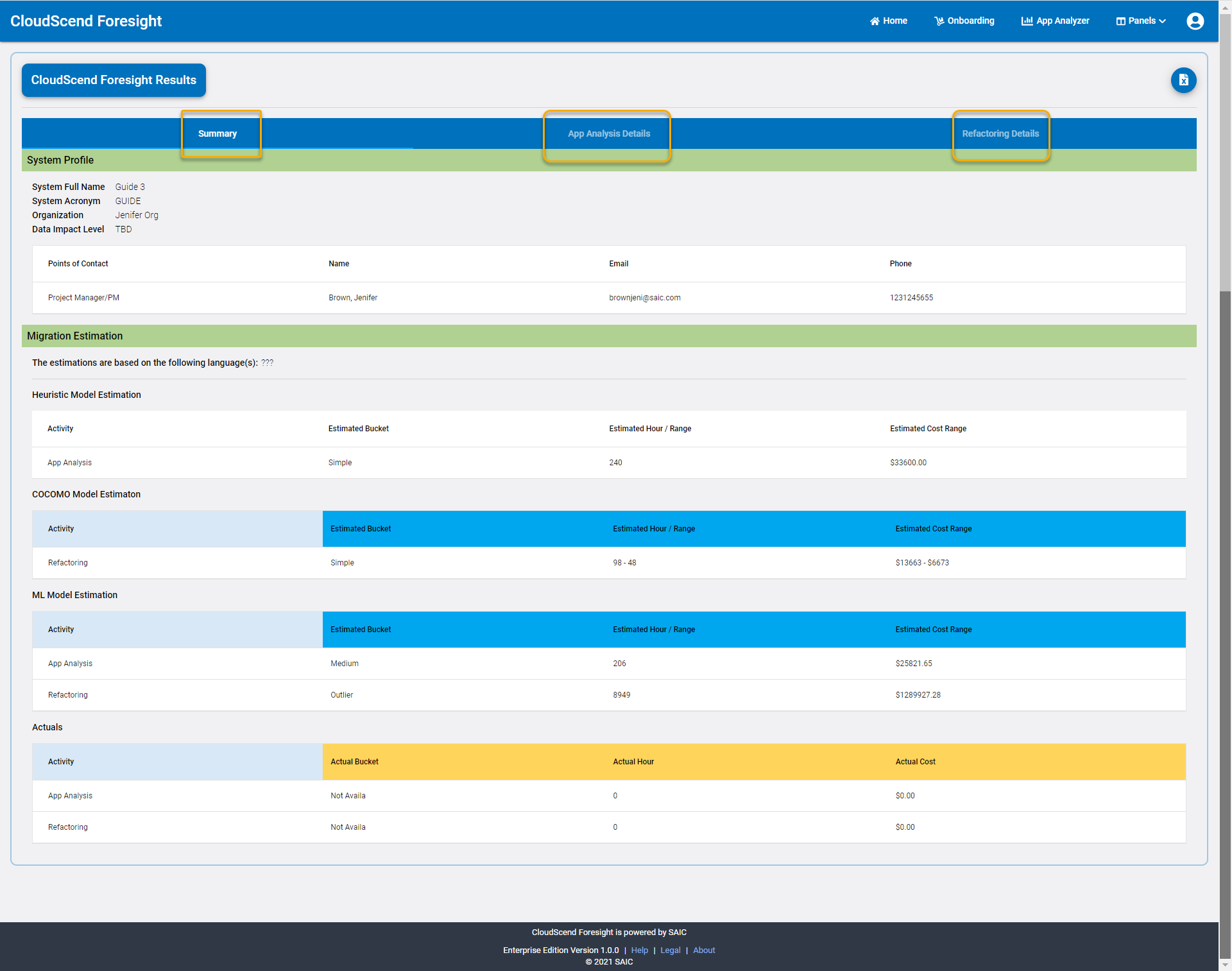The image size is (1232, 971).
Task: Click Points of Contact column header
Action: click(x=78, y=264)
